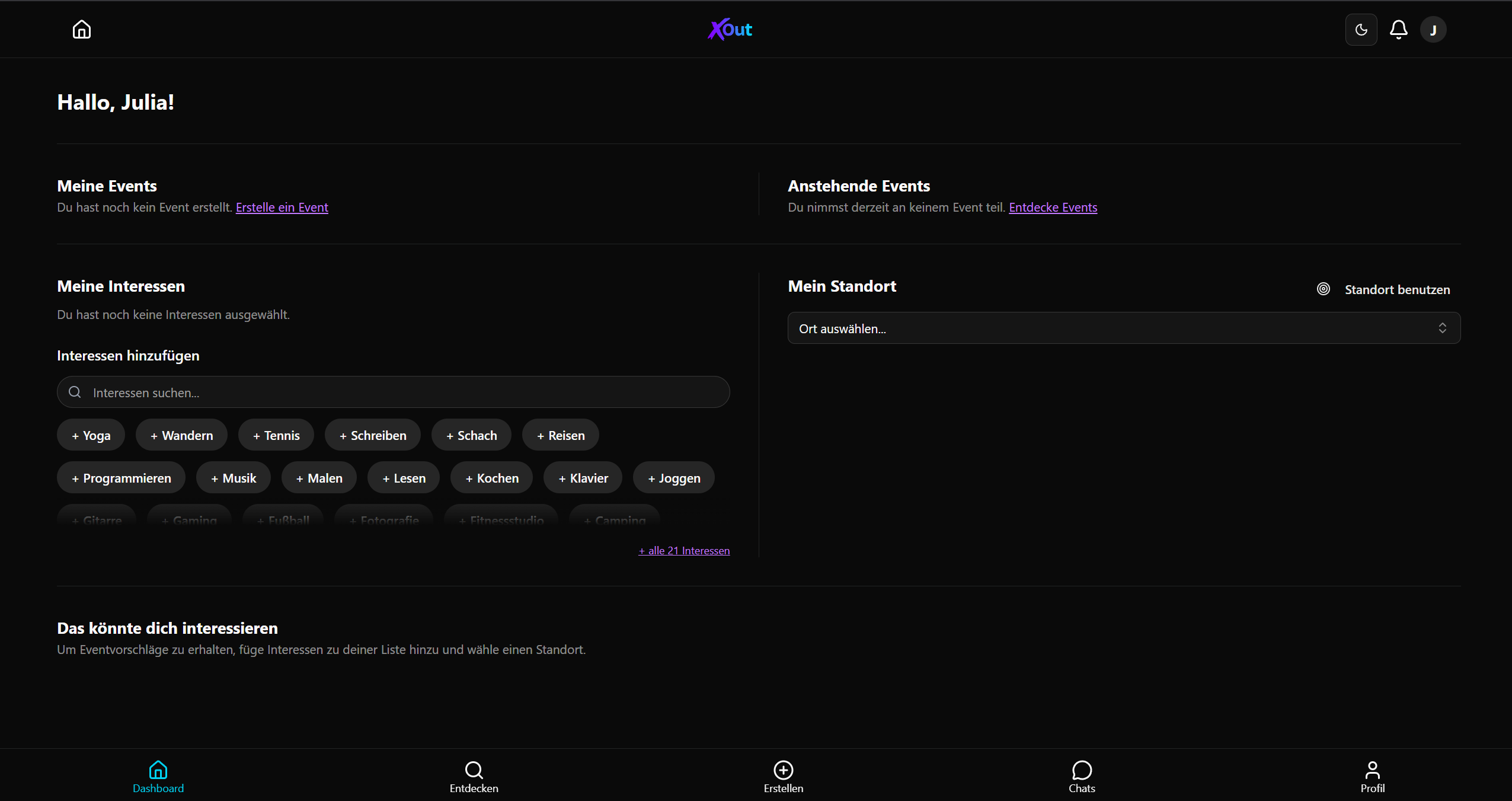Go to the Profil person tab
This screenshot has height=801, width=1512.
[x=1372, y=776]
